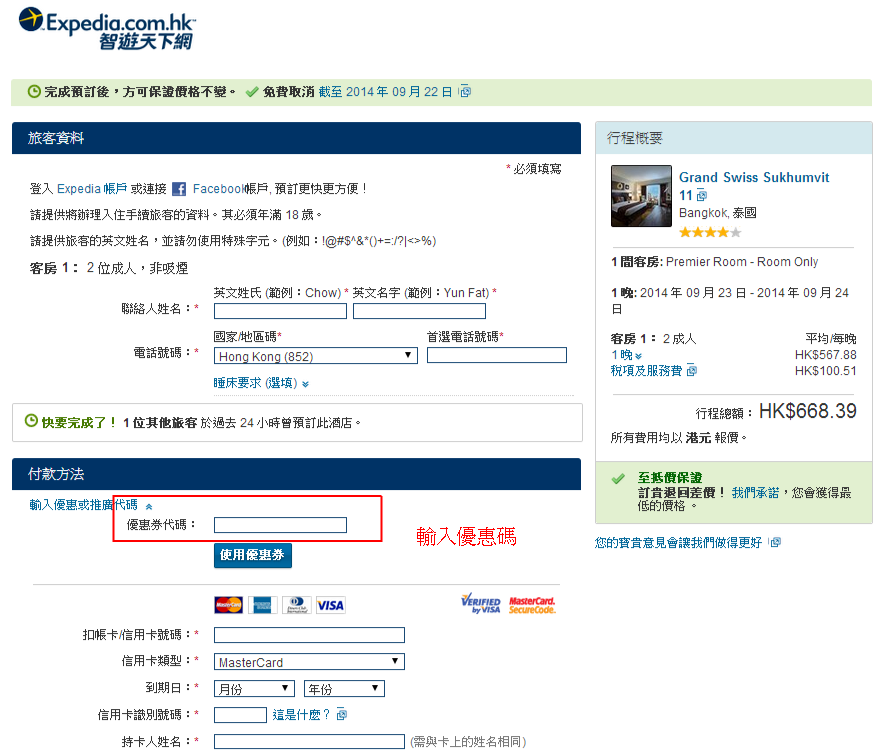
Task: Click the Expedia.com.hk logo
Action: (107, 28)
